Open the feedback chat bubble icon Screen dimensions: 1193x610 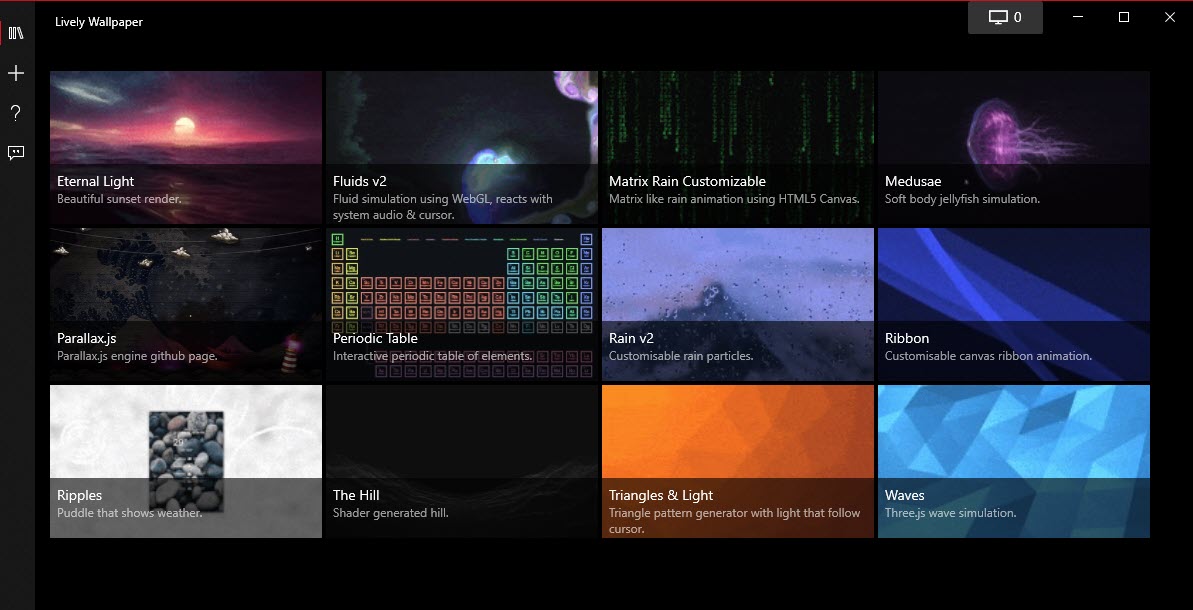pos(16,153)
